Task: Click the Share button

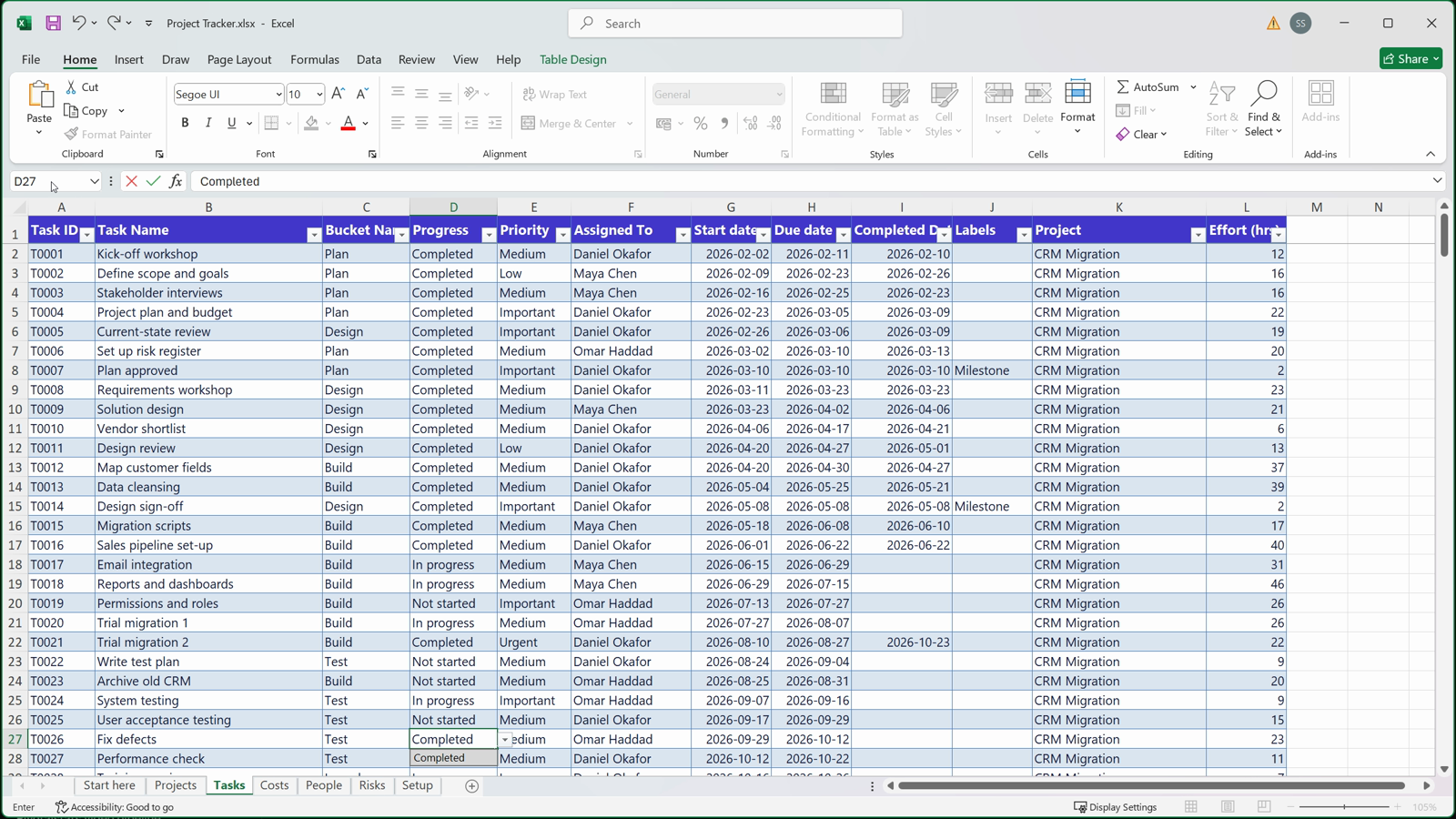Action: pos(1410,58)
